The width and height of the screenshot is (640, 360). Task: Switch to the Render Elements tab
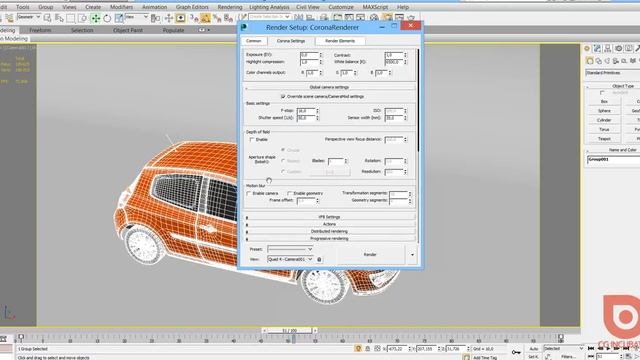[340, 41]
